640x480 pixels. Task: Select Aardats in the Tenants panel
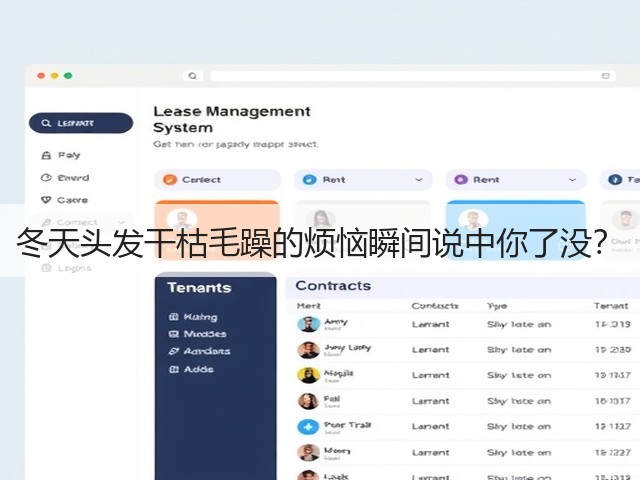pyautogui.click(x=207, y=351)
